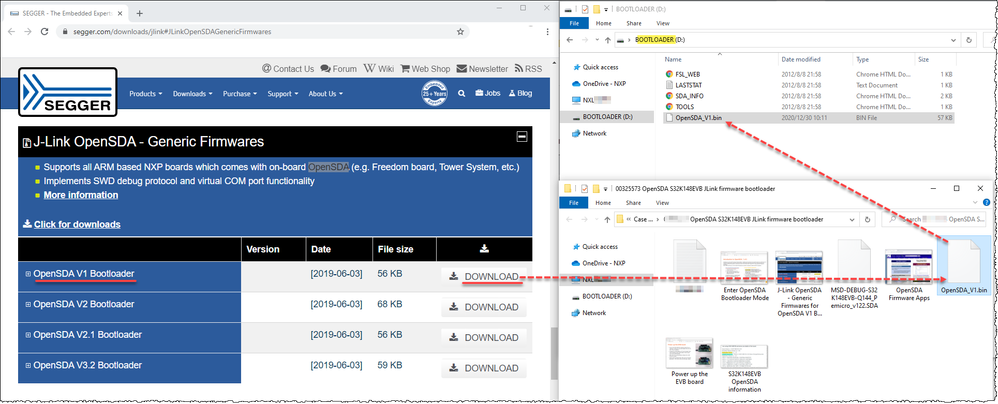Screen dimensions: 998x404
Task: Open address history dropdown in BOOTLOADER window
Action: (x=953, y=39)
